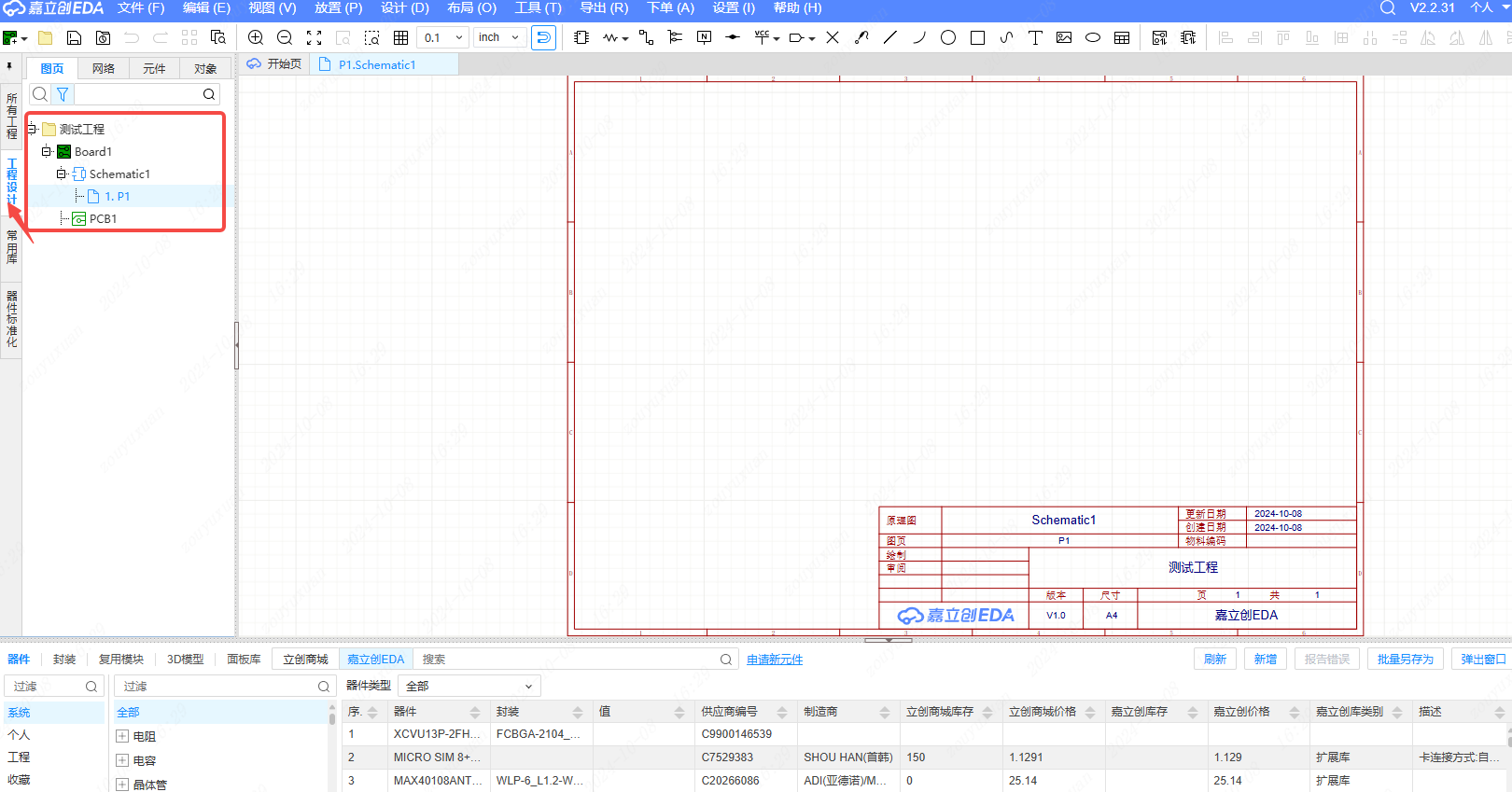Click the save file icon
Image resolution: width=1512 pixels, height=792 pixels.
pyautogui.click(x=74, y=37)
